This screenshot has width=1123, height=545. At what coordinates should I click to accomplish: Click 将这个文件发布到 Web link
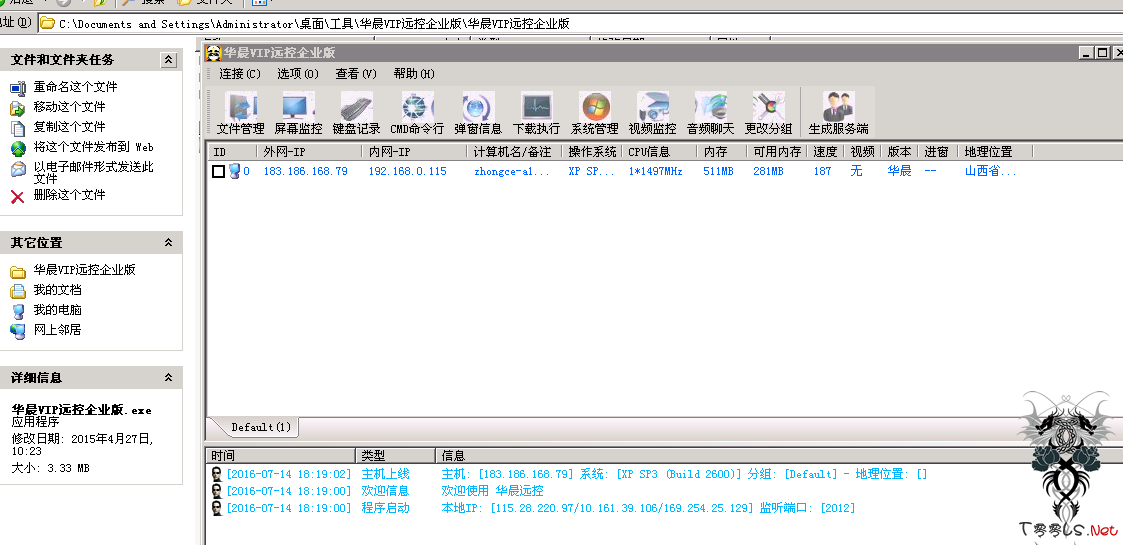click(x=93, y=147)
